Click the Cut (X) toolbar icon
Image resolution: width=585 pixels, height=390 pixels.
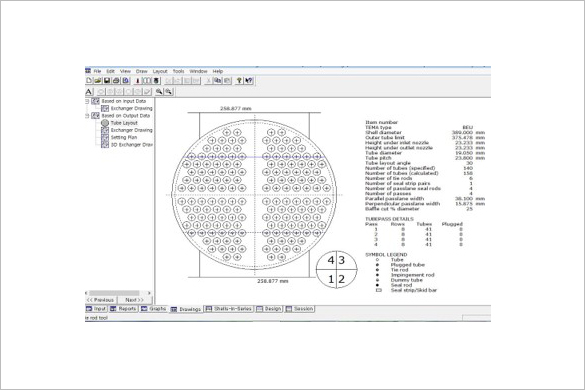(x=209, y=81)
